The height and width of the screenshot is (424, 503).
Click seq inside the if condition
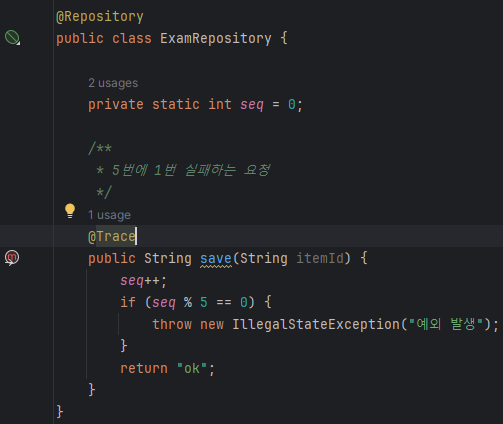coord(164,303)
